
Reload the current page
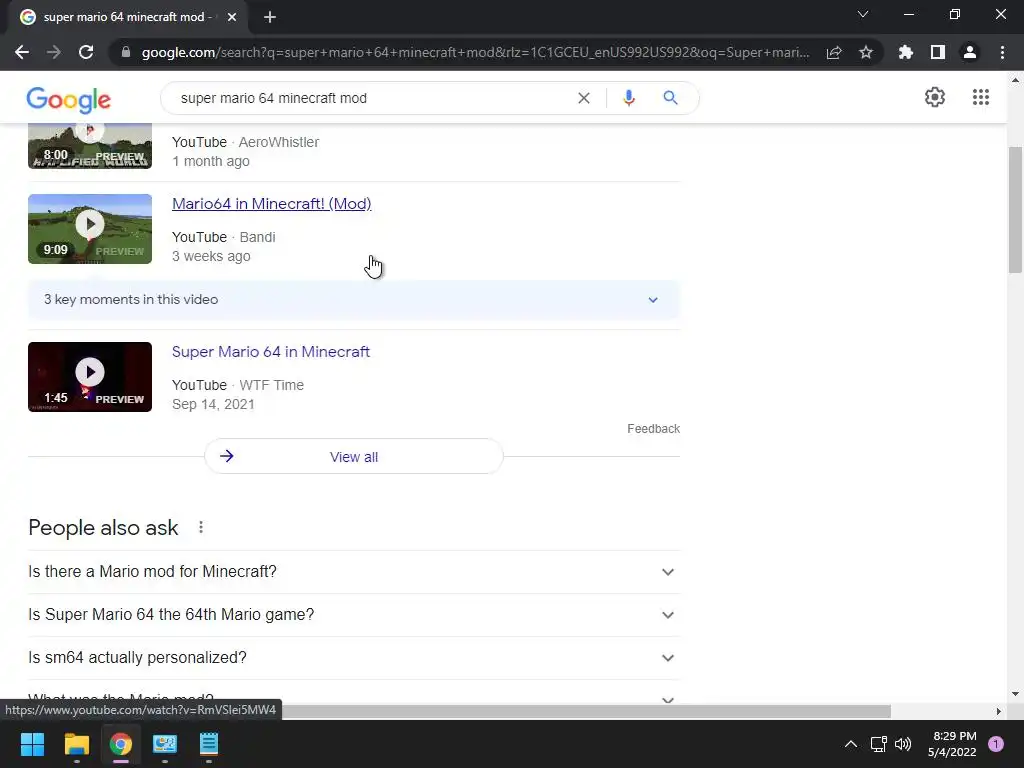pyautogui.click(x=86, y=52)
